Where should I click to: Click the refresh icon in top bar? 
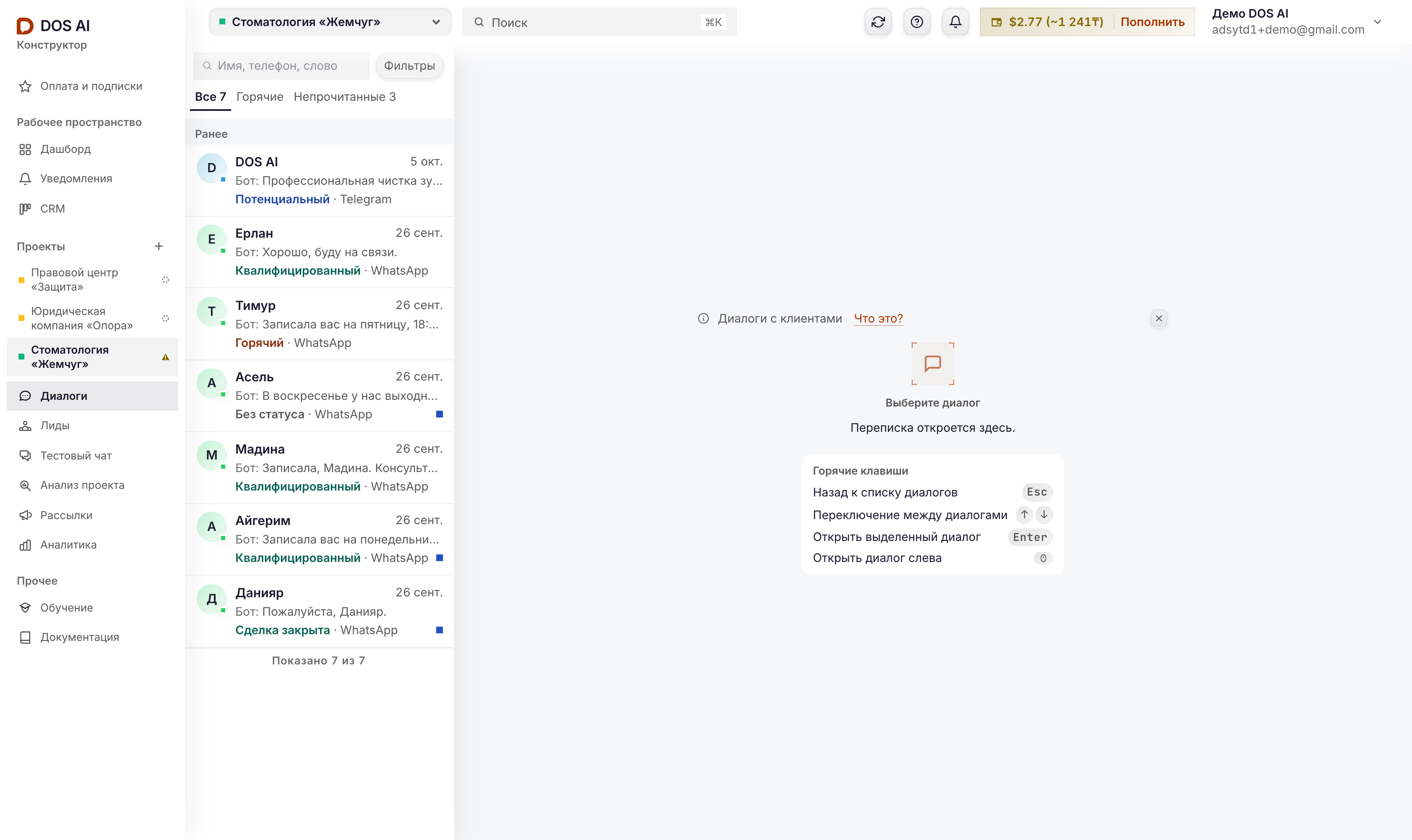[878, 22]
